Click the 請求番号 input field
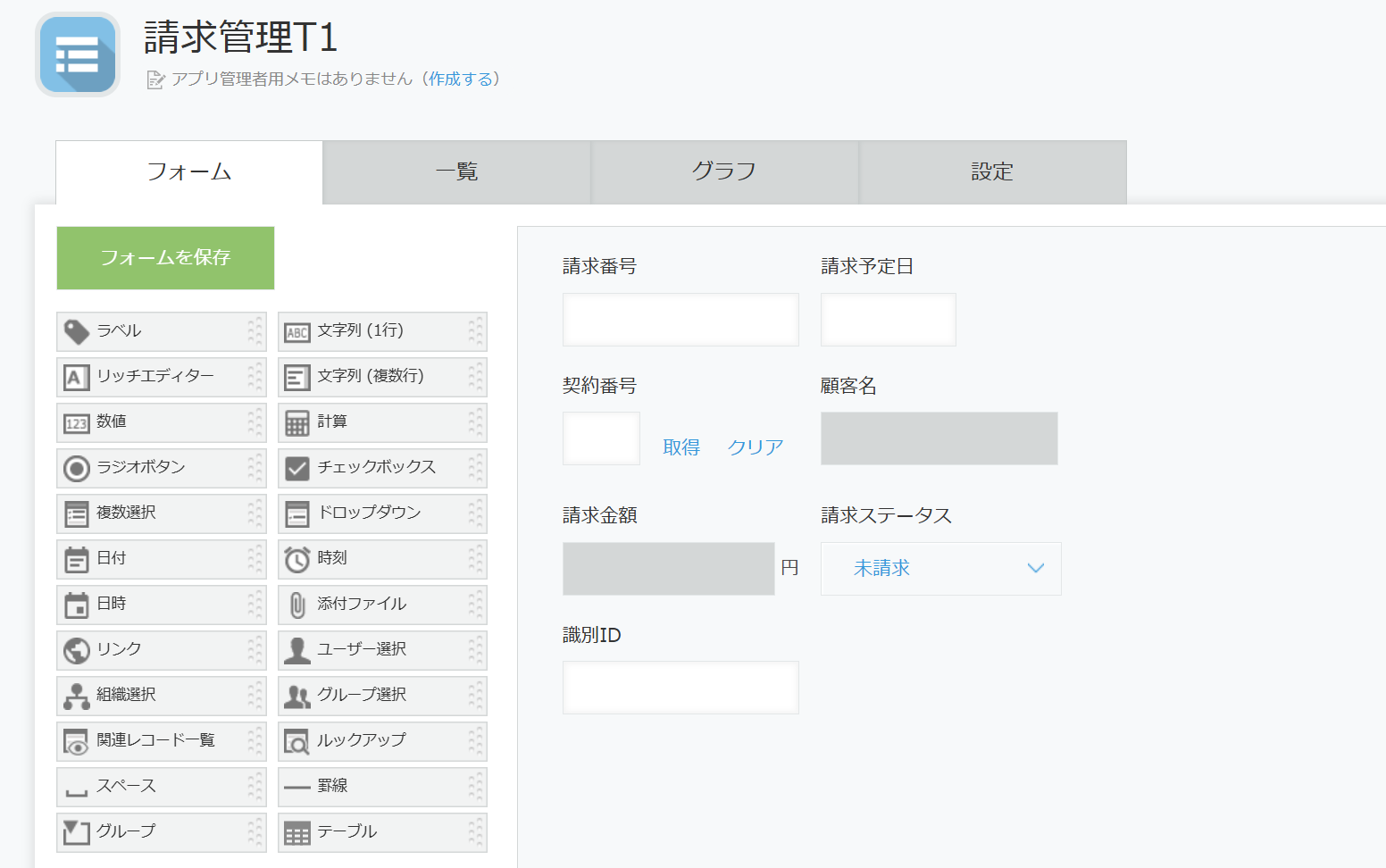Viewport: 1386px width, 868px height. pyautogui.click(x=680, y=320)
